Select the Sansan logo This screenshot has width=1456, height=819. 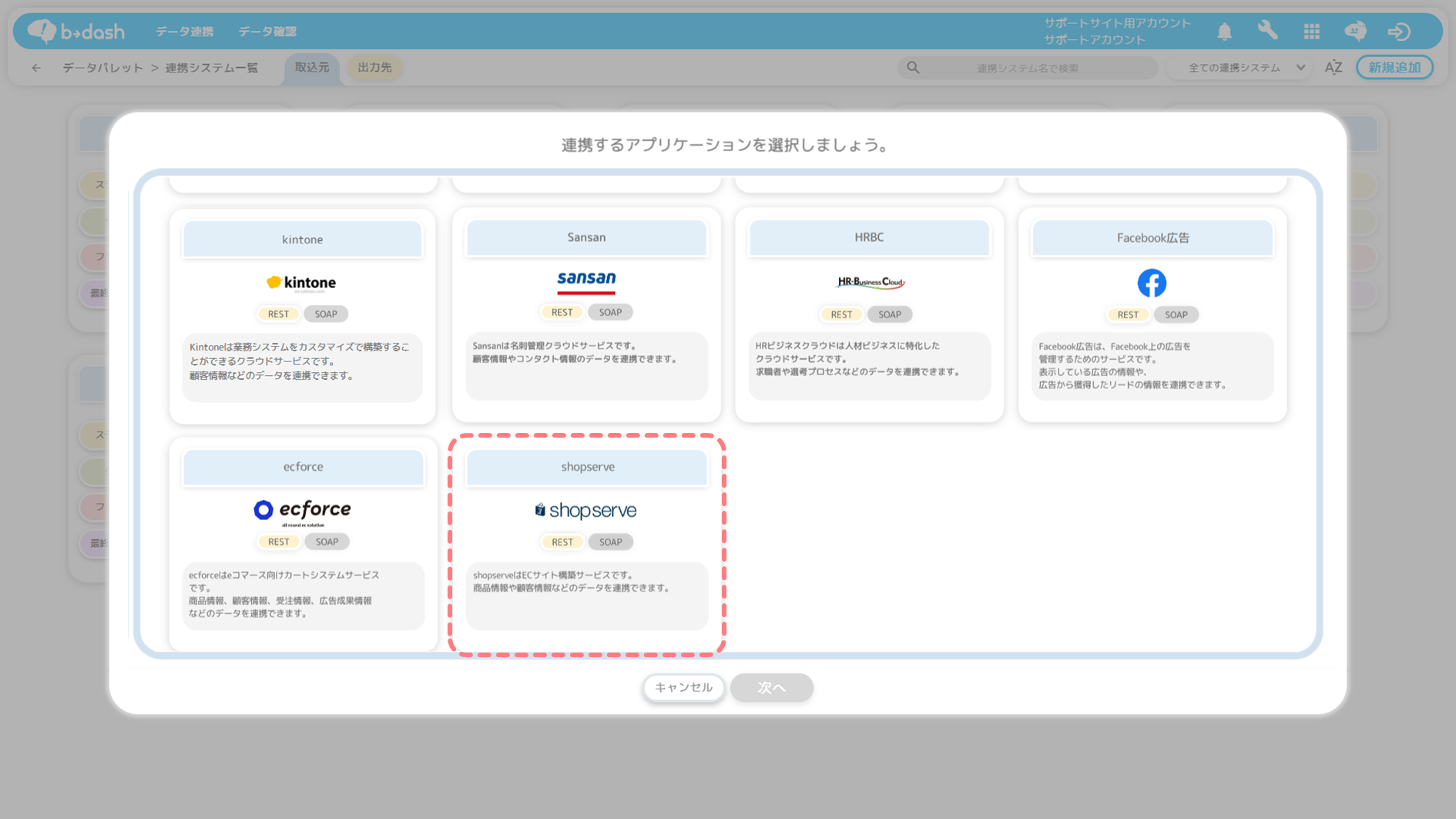[x=586, y=281]
